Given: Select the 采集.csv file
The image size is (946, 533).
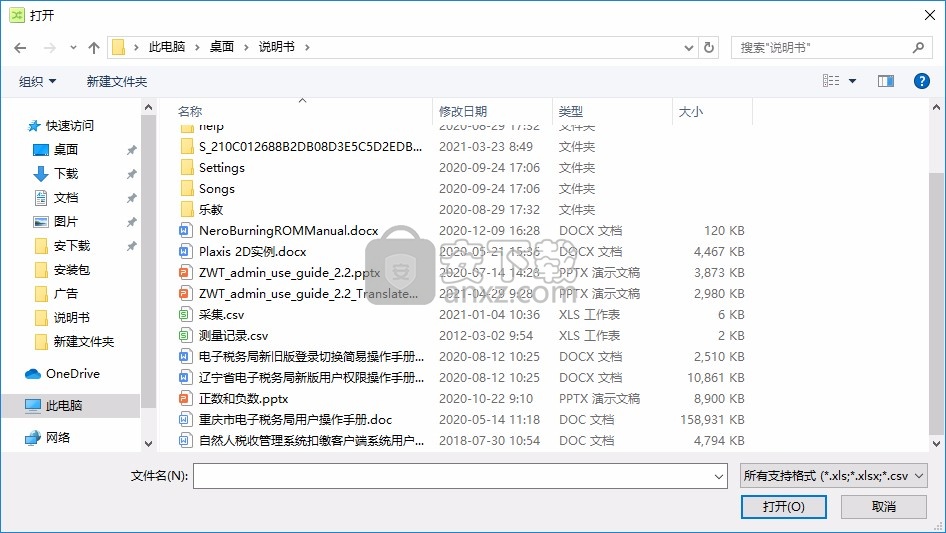Looking at the screenshot, I should tap(221, 314).
